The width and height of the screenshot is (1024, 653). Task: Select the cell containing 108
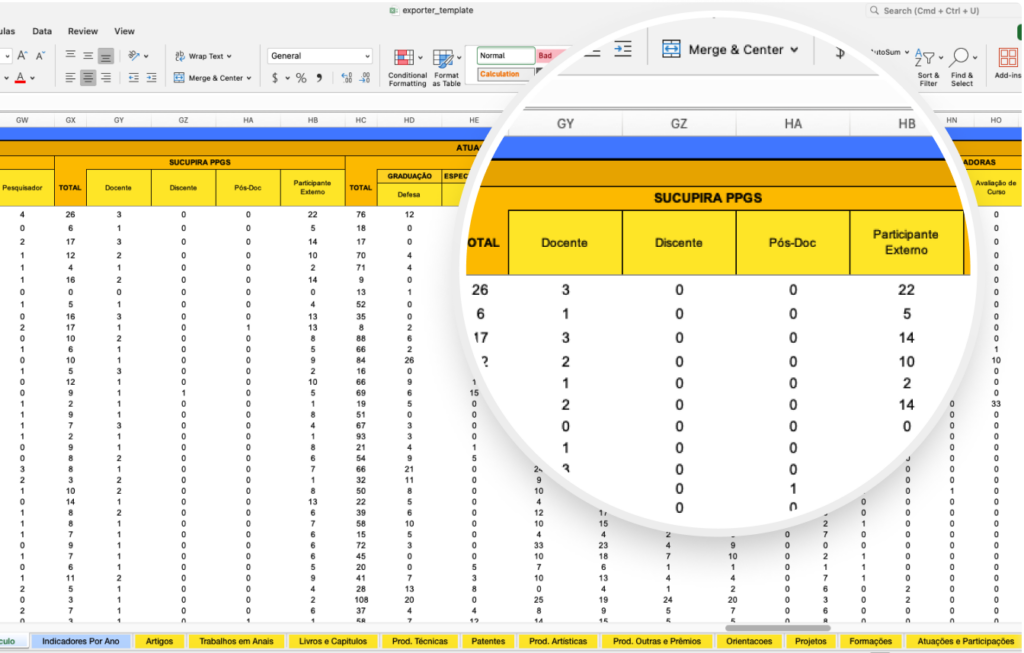click(x=360, y=599)
